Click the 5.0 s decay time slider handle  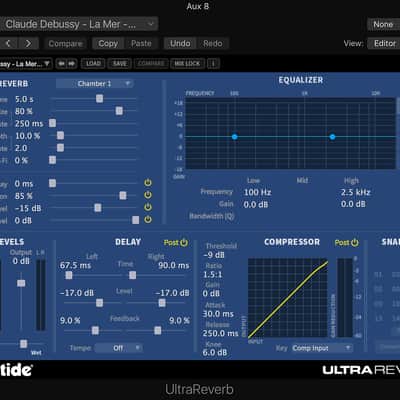pyautogui.click(x=99, y=98)
